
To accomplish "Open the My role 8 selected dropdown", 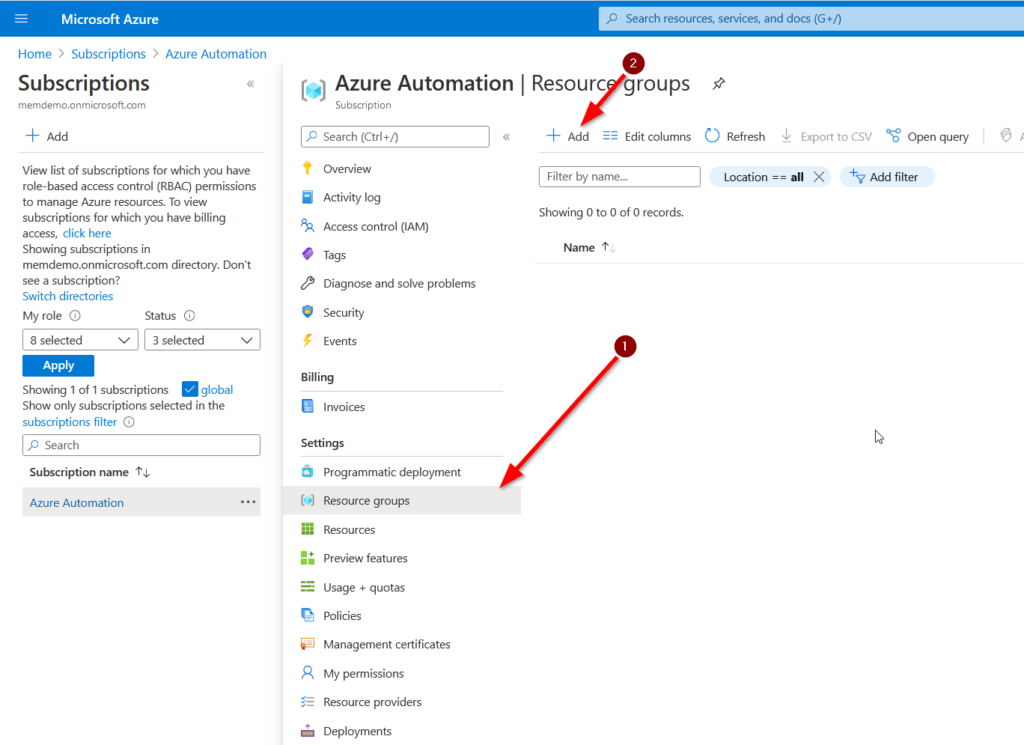I will (x=80, y=340).
